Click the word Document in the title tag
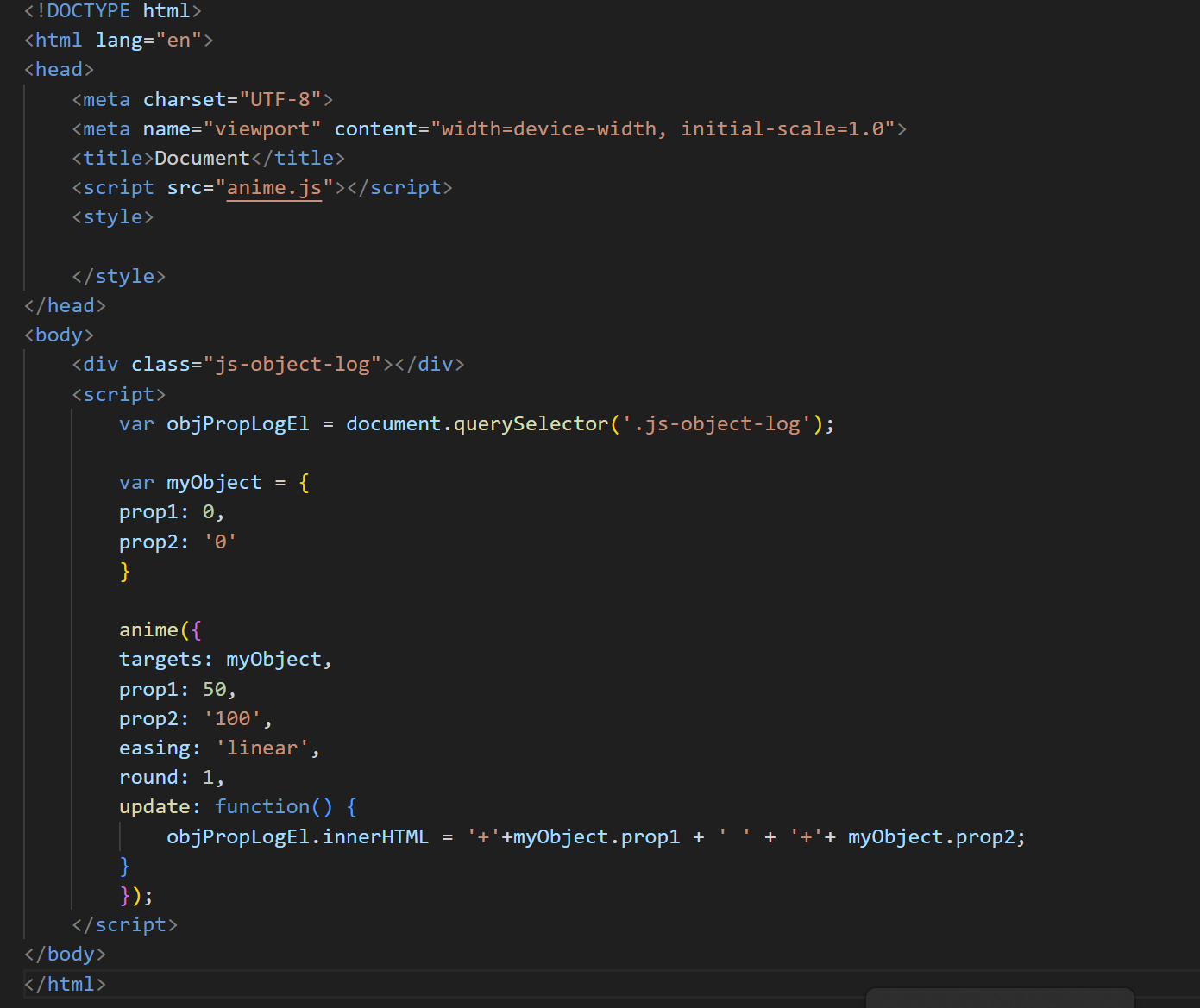 pos(202,159)
